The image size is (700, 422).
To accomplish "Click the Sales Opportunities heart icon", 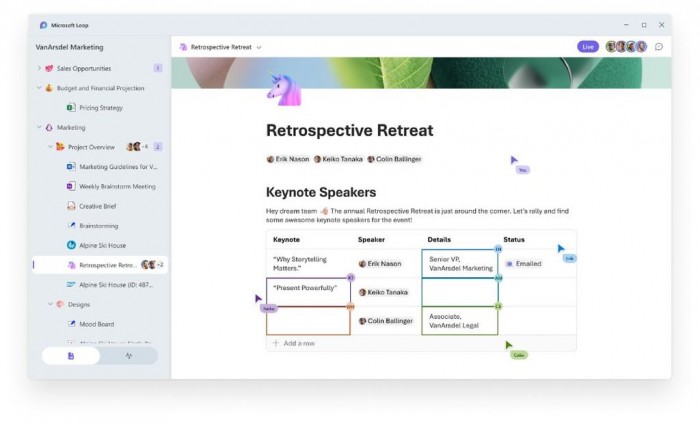I will pos(49,68).
